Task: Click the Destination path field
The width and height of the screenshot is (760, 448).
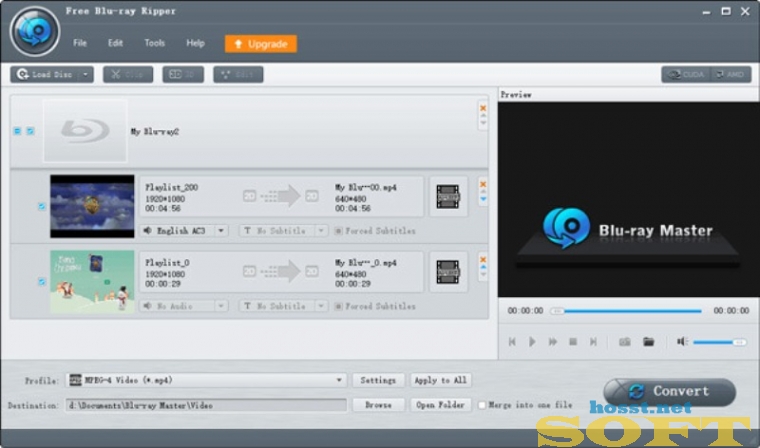Action: click(206, 405)
